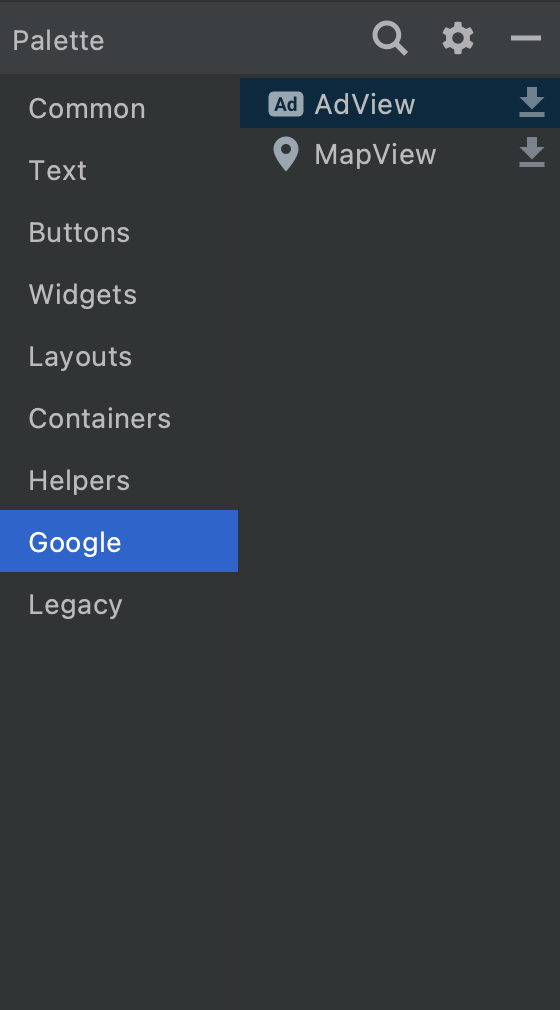Viewport: 560px width, 1010px height.
Task: Hide the Palette panel with the dash icon
Action: tap(526, 39)
